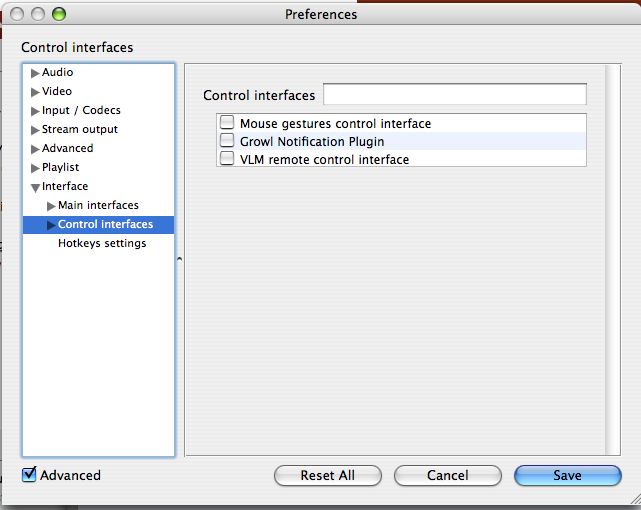Expand the Main interfaces subtree
This screenshot has height=510, width=641.
[x=51, y=206]
